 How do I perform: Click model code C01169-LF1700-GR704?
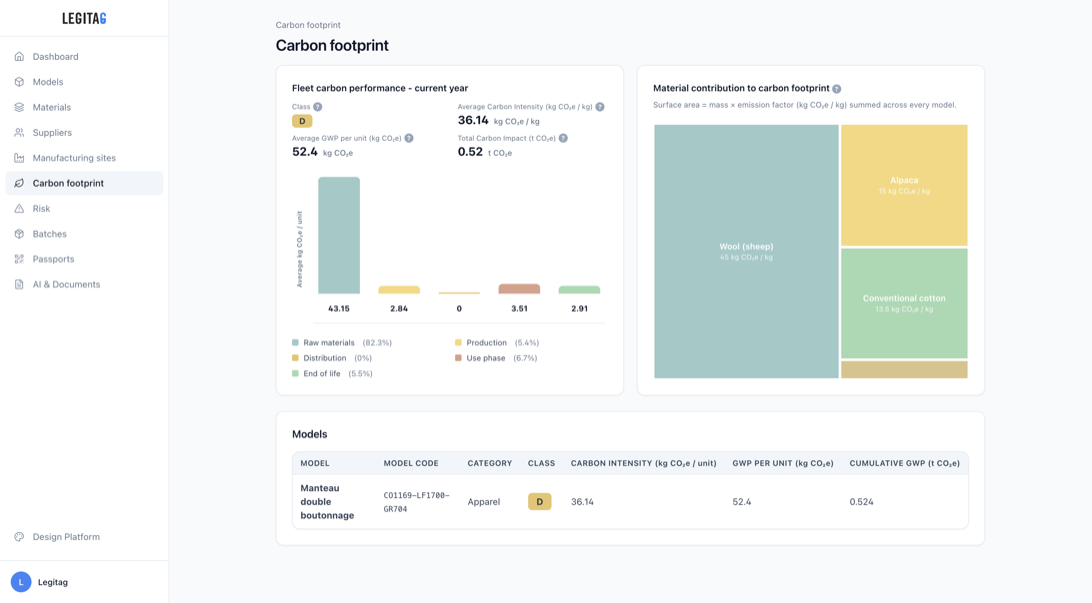coord(416,502)
